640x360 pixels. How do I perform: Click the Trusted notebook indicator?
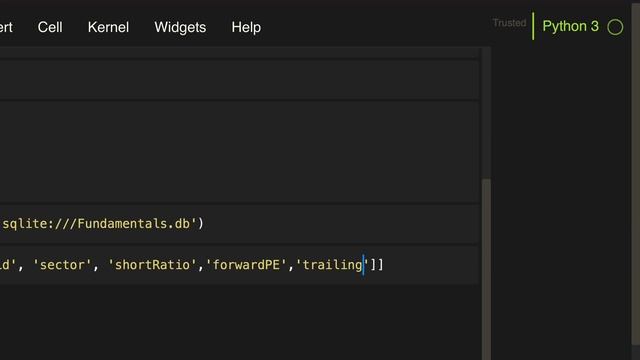pos(509,23)
